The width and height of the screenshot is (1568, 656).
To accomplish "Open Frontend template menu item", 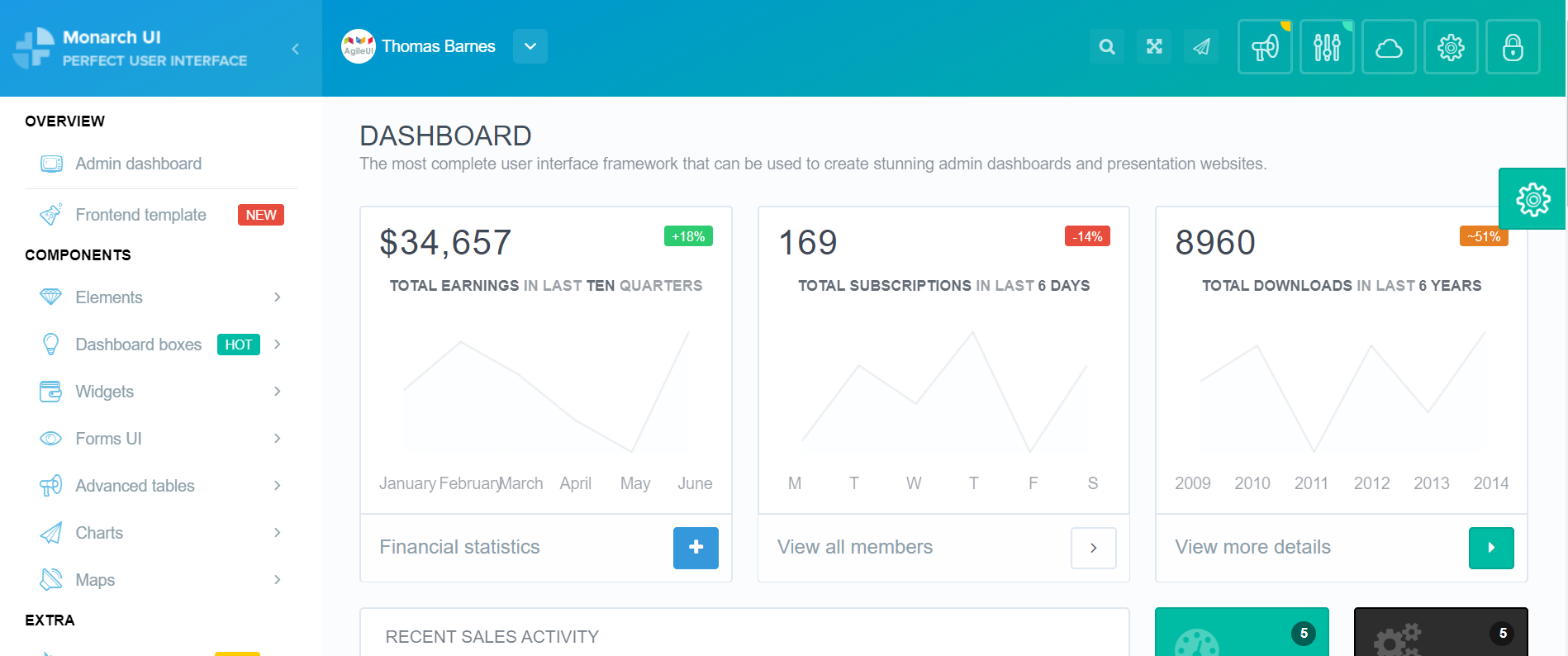I will (161, 215).
